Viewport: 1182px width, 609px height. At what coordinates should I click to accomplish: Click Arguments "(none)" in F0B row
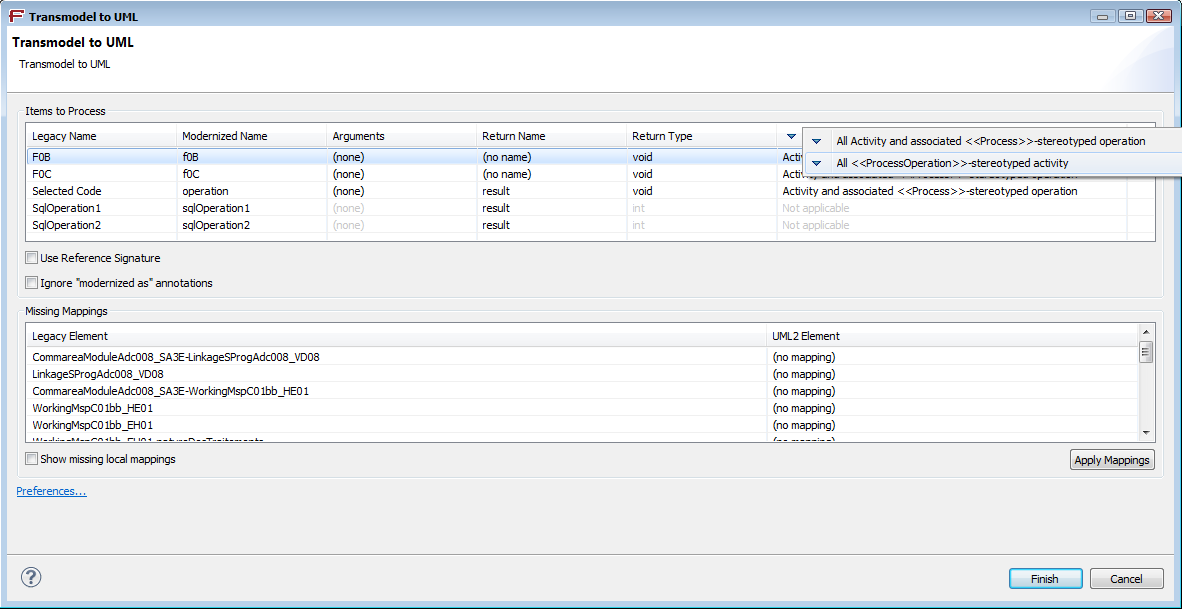(x=401, y=157)
